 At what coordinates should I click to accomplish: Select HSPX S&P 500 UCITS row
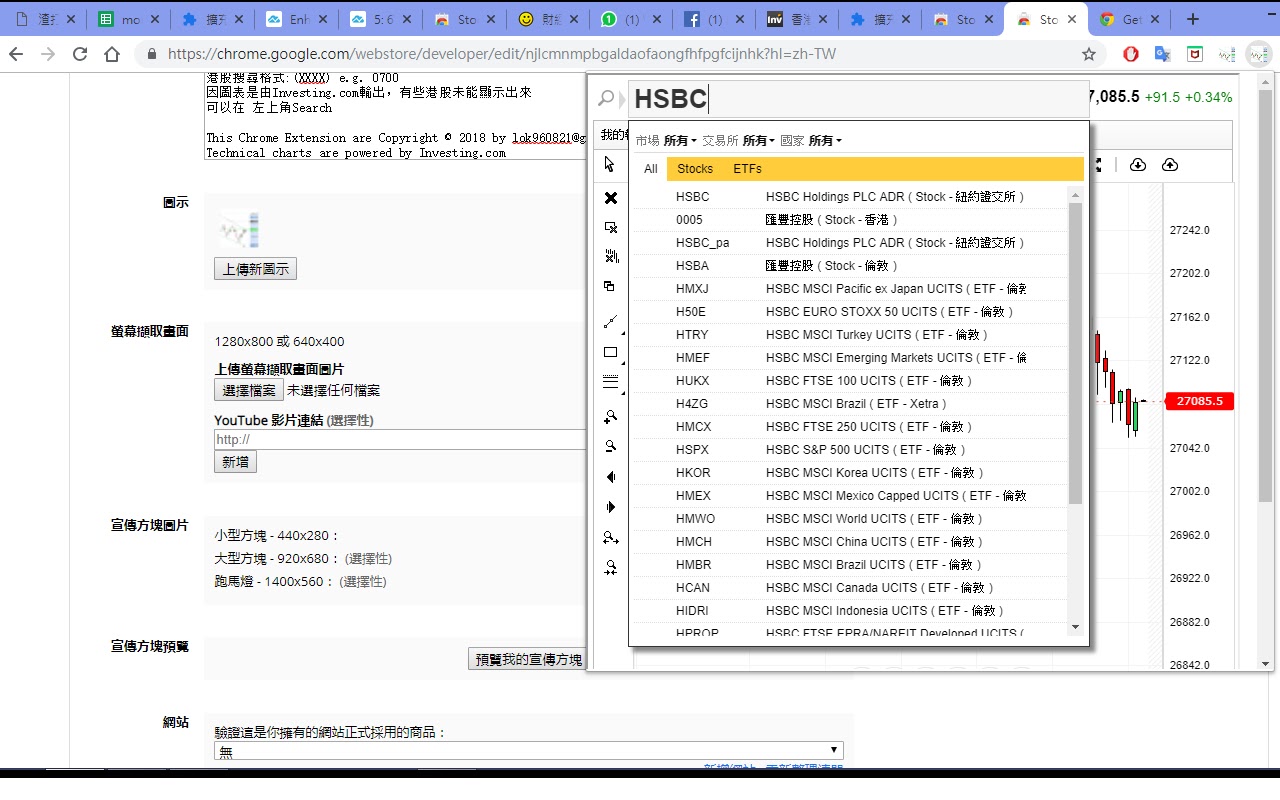coord(850,450)
